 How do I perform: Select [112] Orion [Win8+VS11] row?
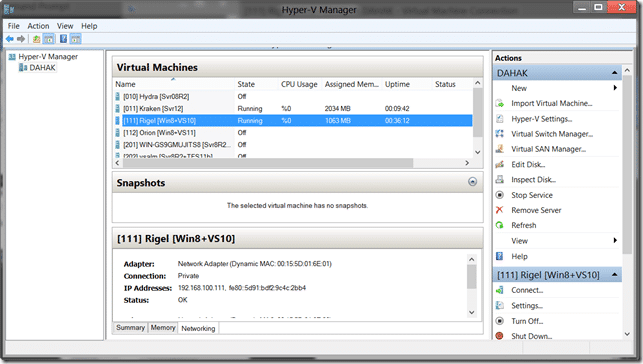293,133
